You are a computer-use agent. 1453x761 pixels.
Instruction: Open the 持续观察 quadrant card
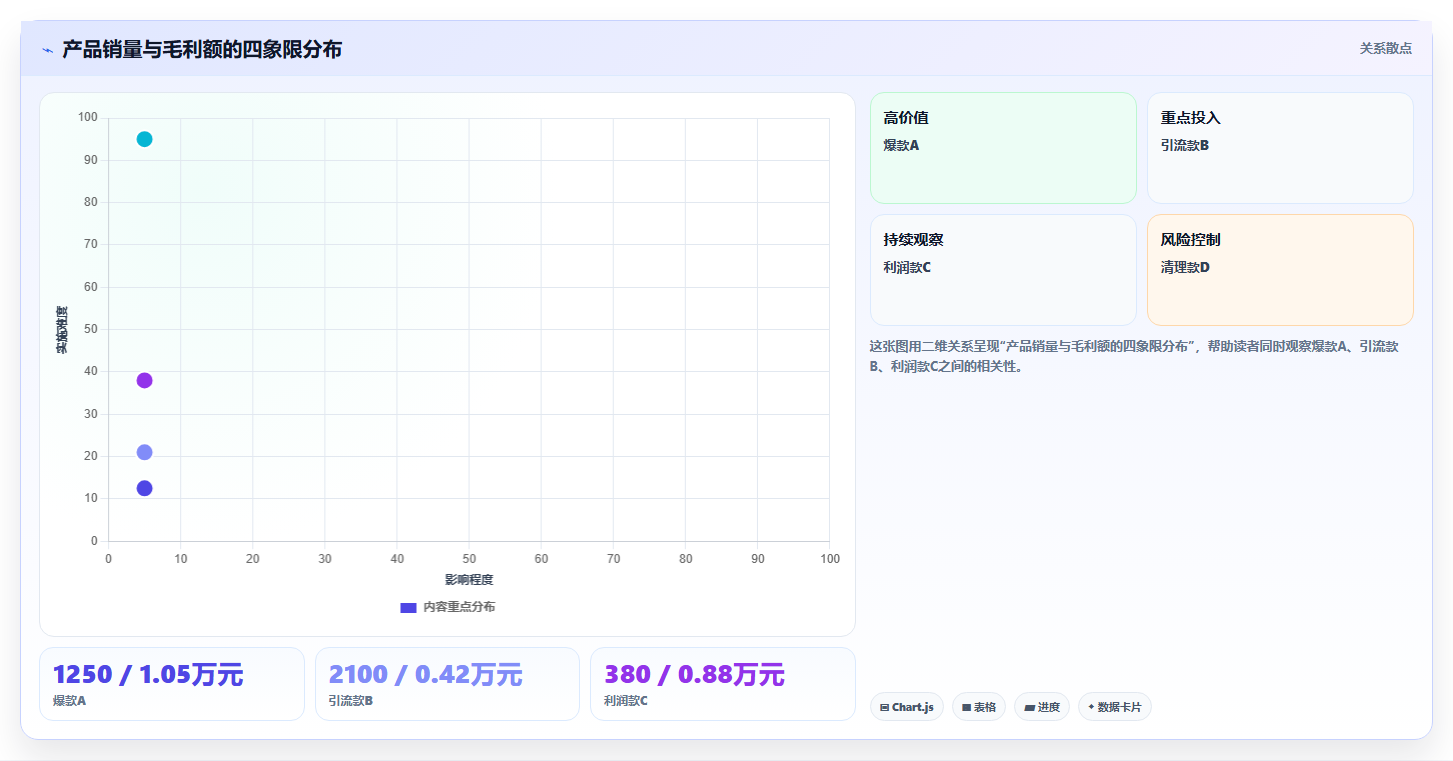click(x=1003, y=270)
